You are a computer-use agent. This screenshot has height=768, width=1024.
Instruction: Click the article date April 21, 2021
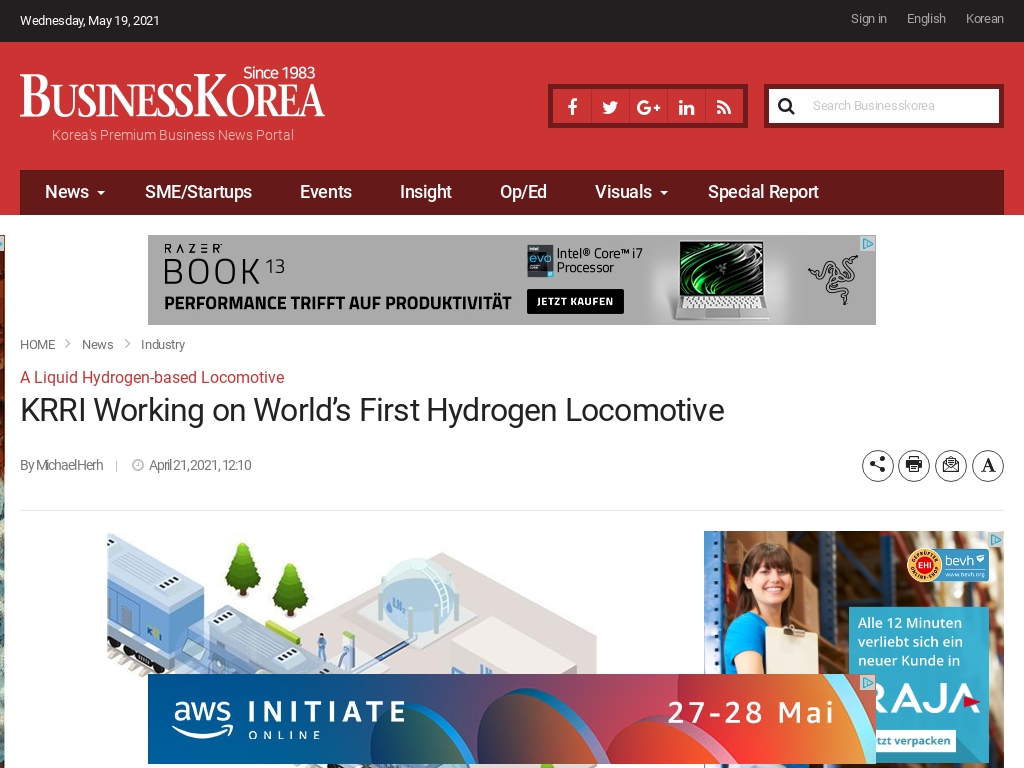[200, 465]
